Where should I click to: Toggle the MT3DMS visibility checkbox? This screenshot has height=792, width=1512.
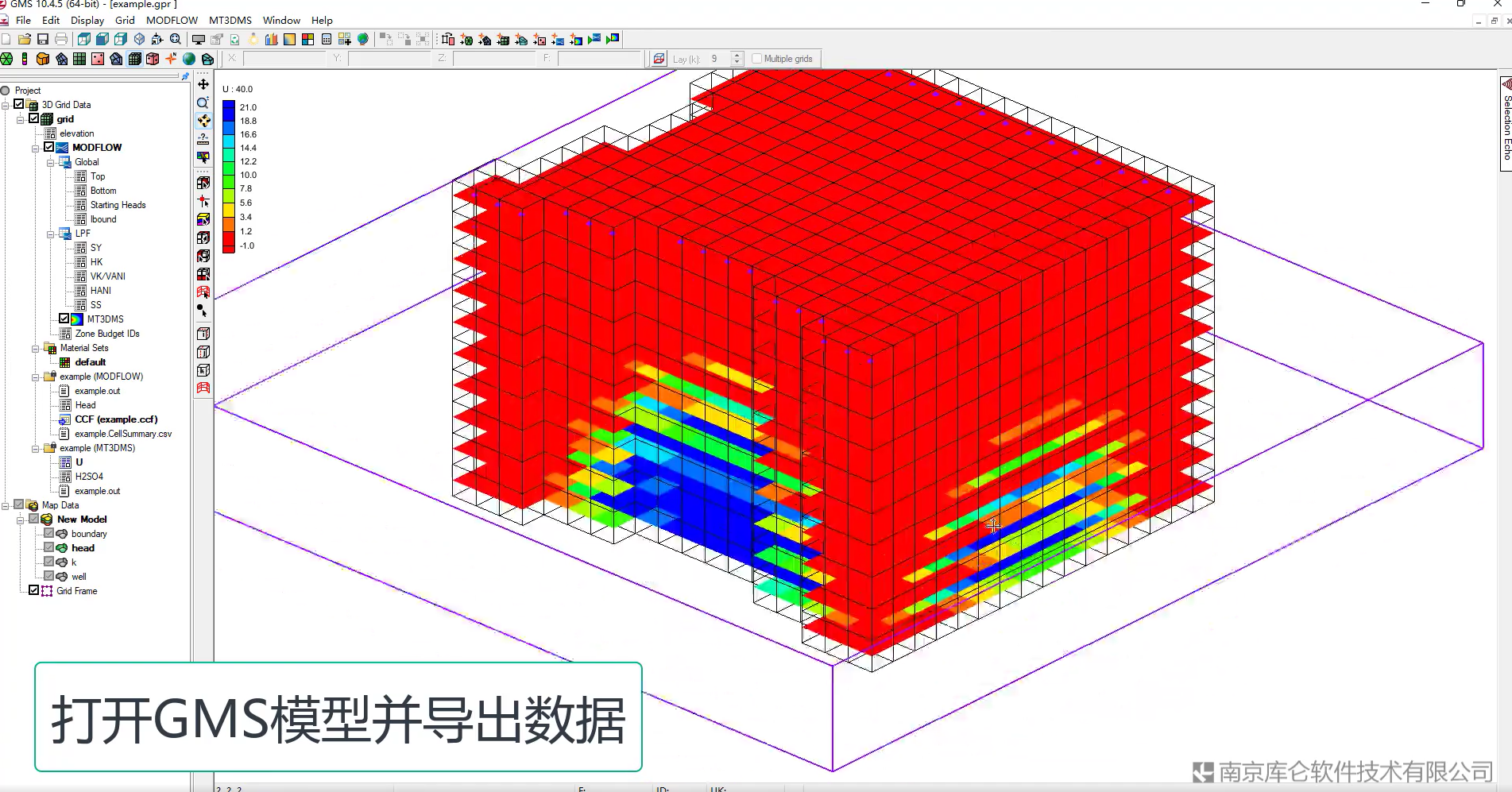point(64,319)
